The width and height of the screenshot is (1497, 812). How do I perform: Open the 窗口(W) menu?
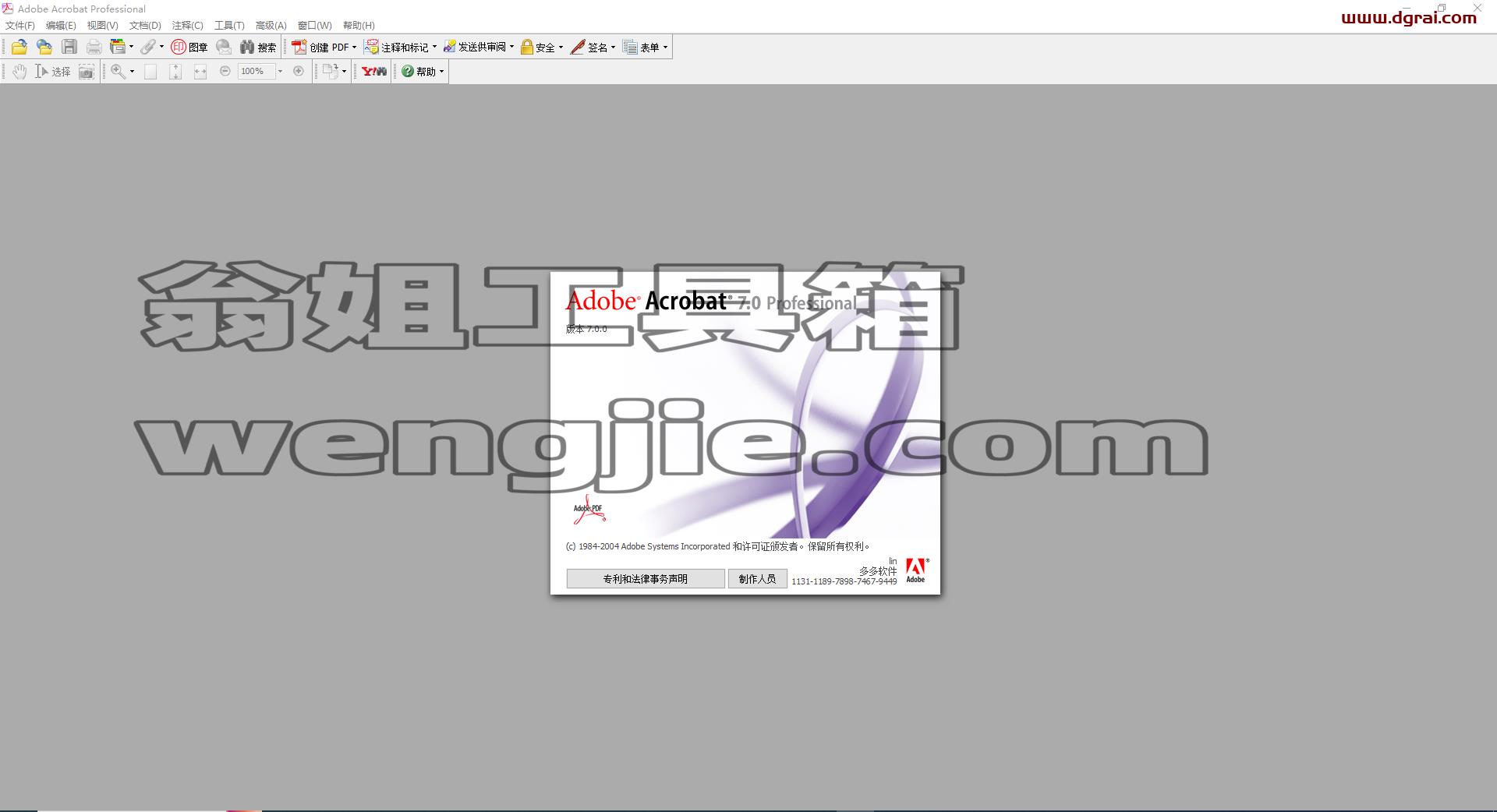314,26
